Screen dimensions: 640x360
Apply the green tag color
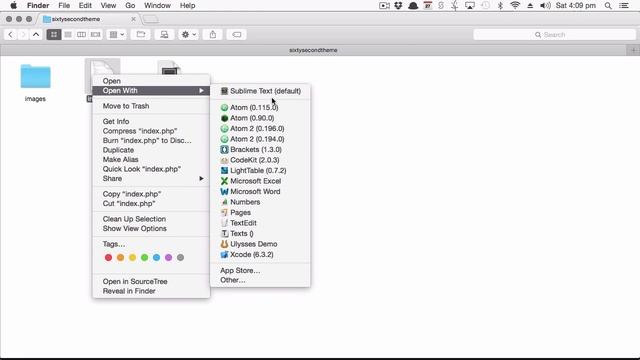(x=144, y=258)
